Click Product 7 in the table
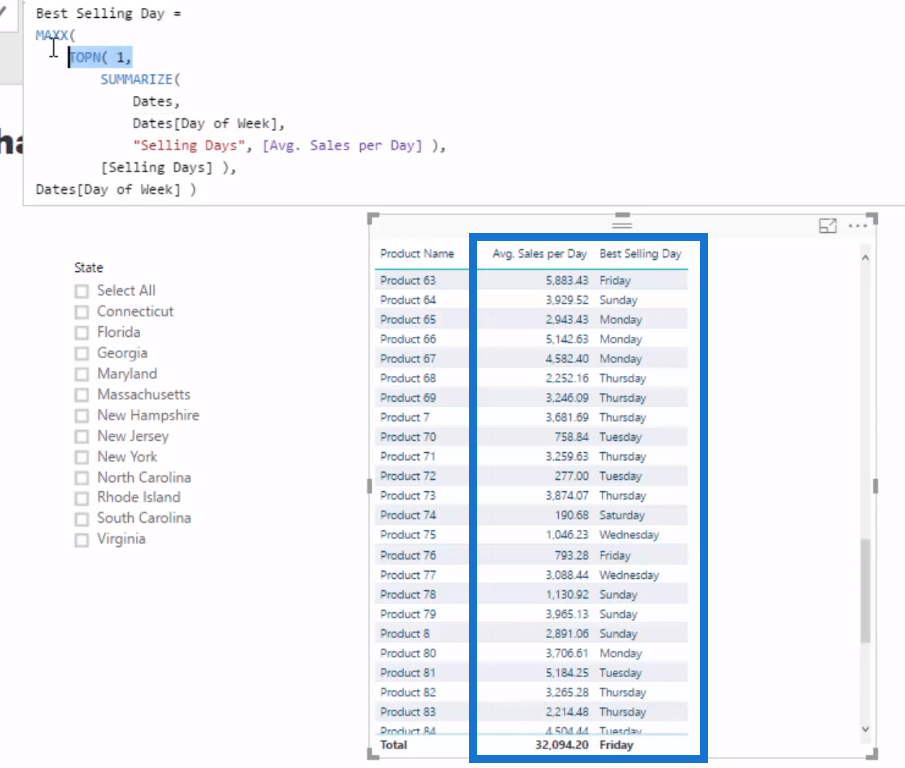 [404, 417]
